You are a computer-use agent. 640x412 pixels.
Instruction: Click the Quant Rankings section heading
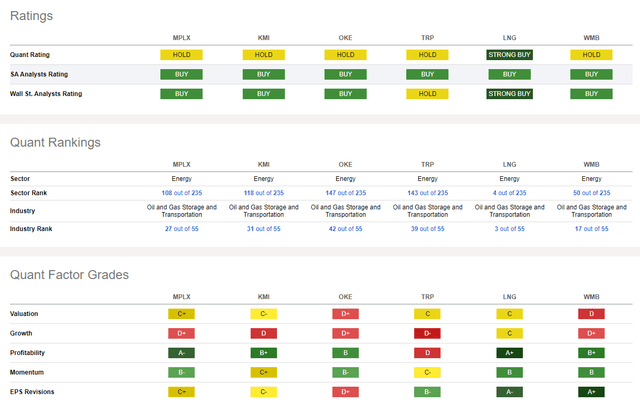[55, 143]
